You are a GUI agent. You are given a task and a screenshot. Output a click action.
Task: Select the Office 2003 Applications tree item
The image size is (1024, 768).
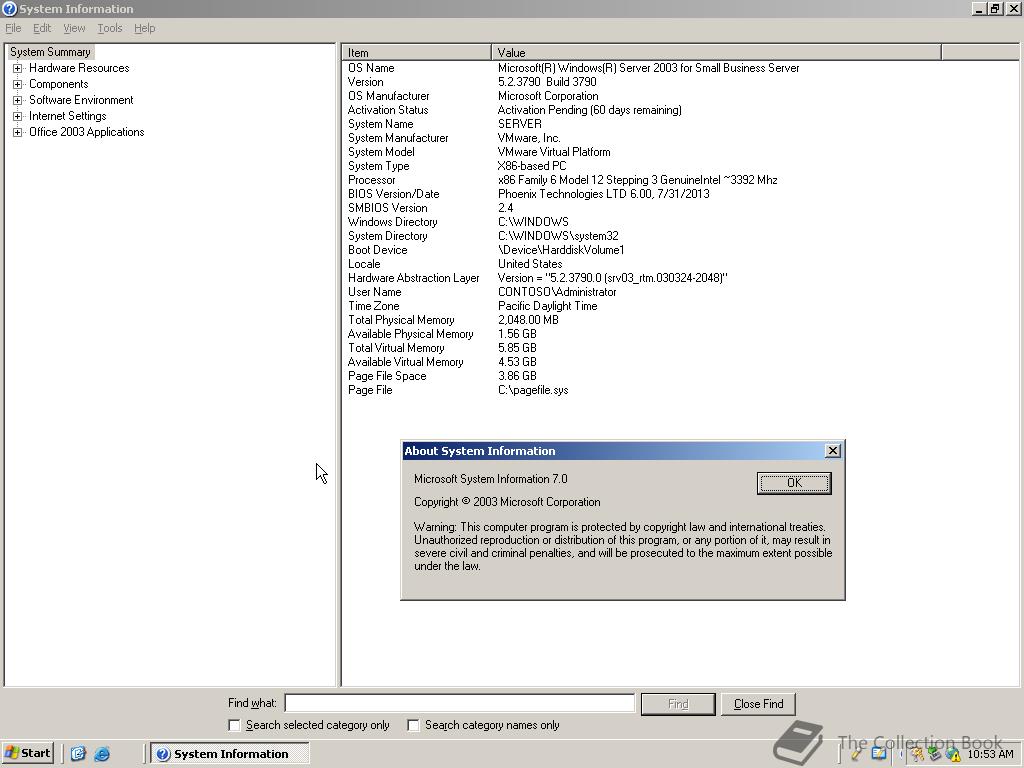tap(86, 132)
